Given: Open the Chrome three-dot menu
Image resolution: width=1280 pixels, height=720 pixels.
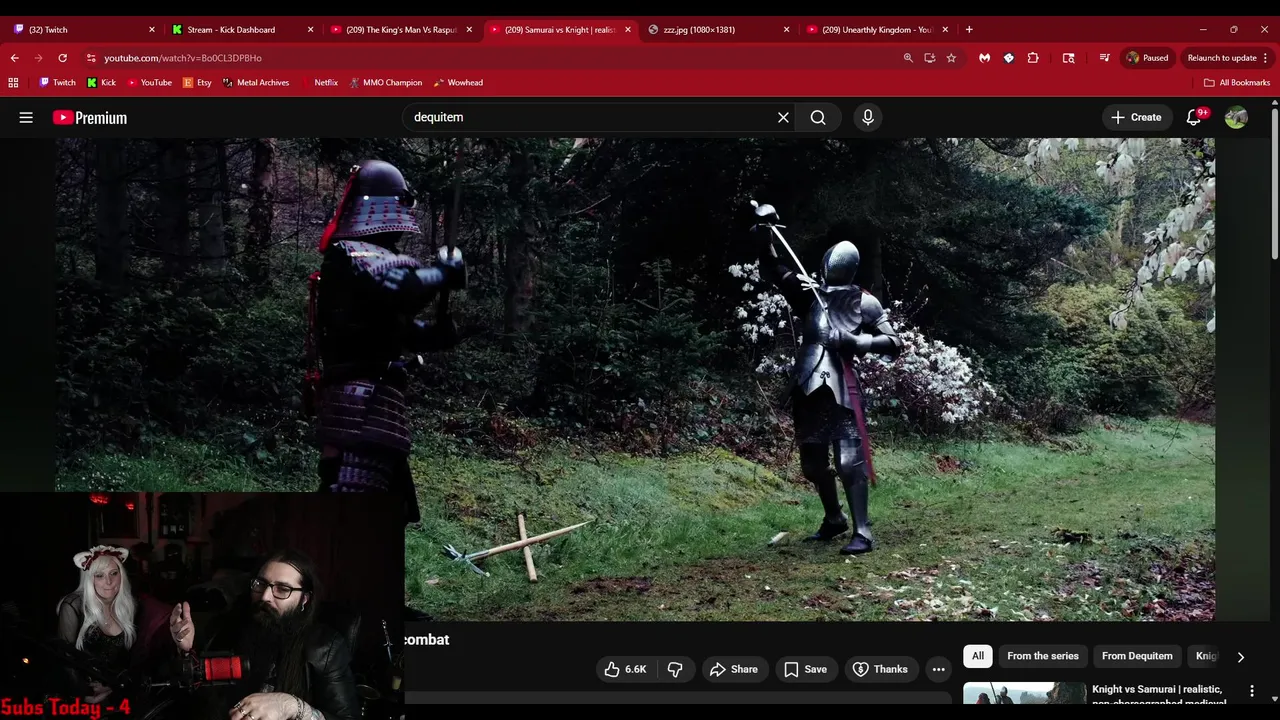Looking at the screenshot, I should point(1265,58).
